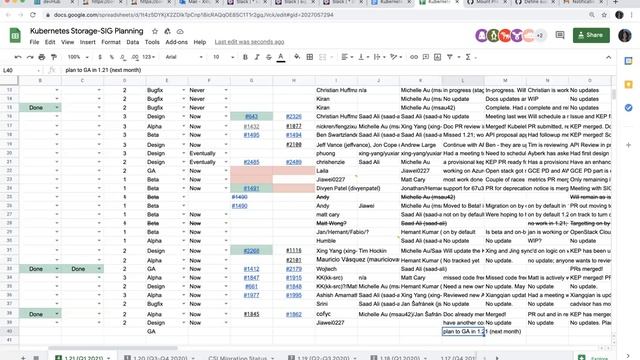Open the Arial font dropdown

click(184, 57)
